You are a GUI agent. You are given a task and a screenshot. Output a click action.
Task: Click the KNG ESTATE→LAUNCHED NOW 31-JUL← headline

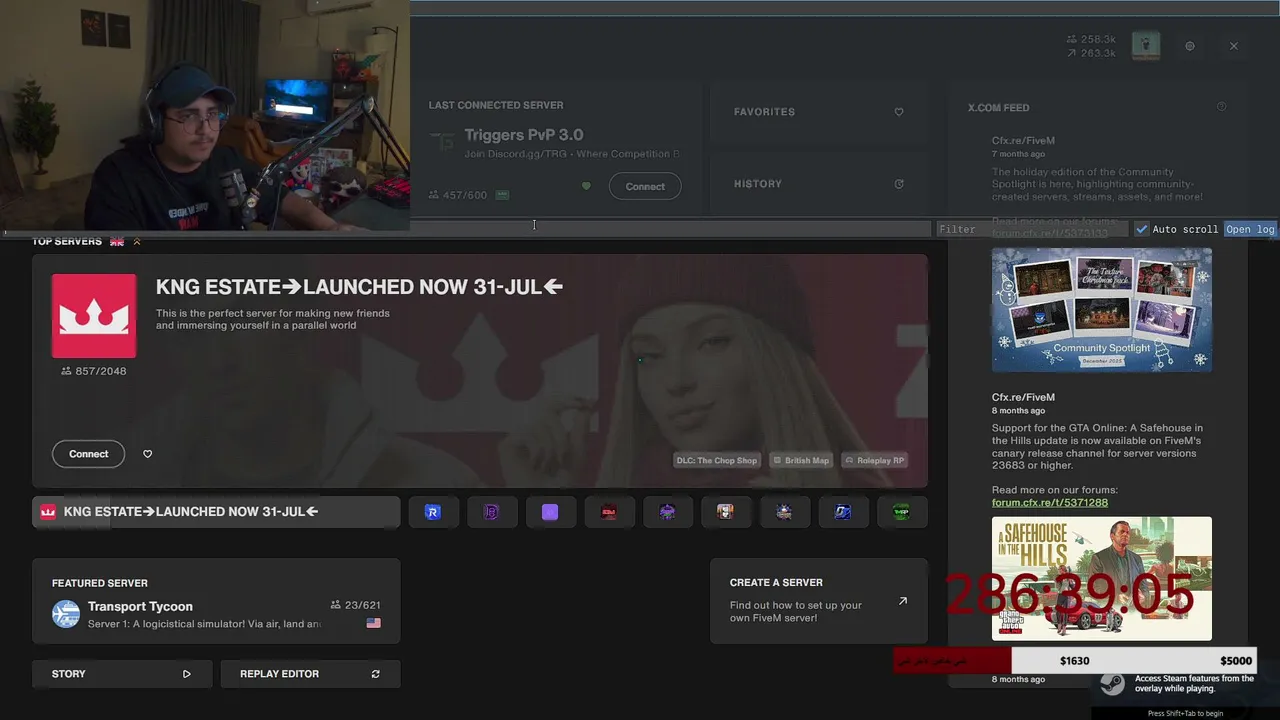[360, 287]
